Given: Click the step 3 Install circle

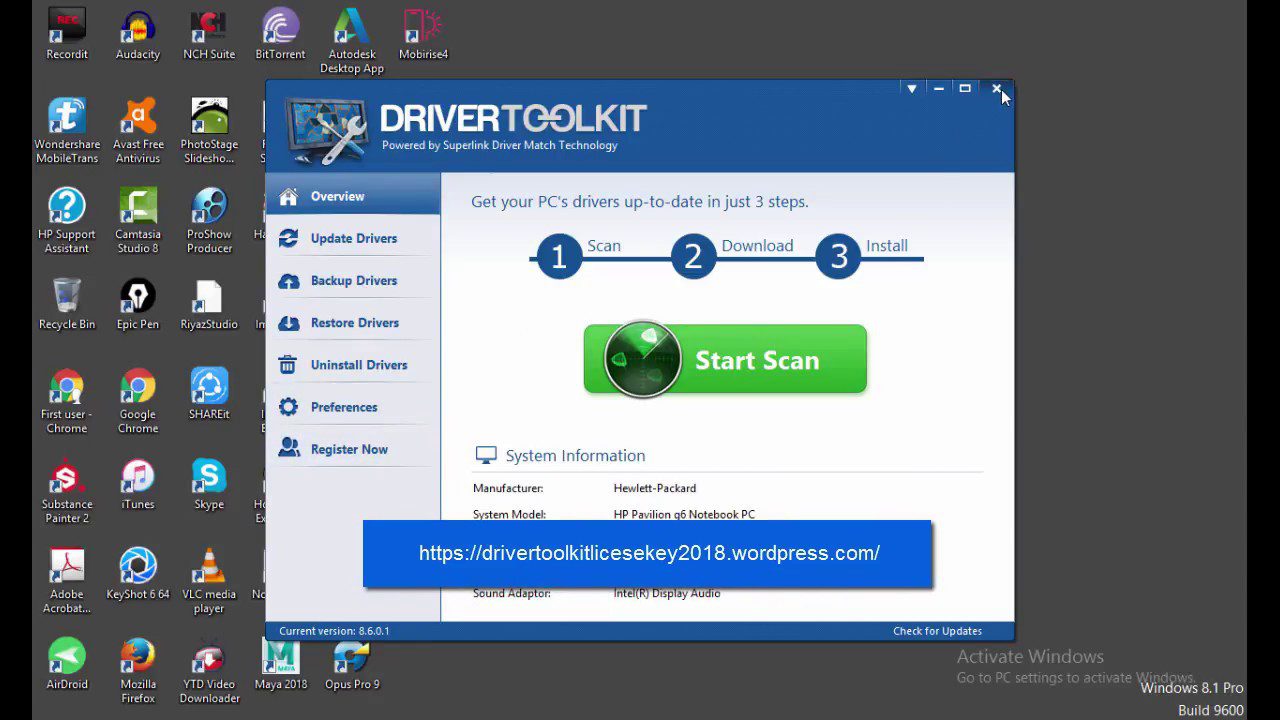Looking at the screenshot, I should pos(838,257).
